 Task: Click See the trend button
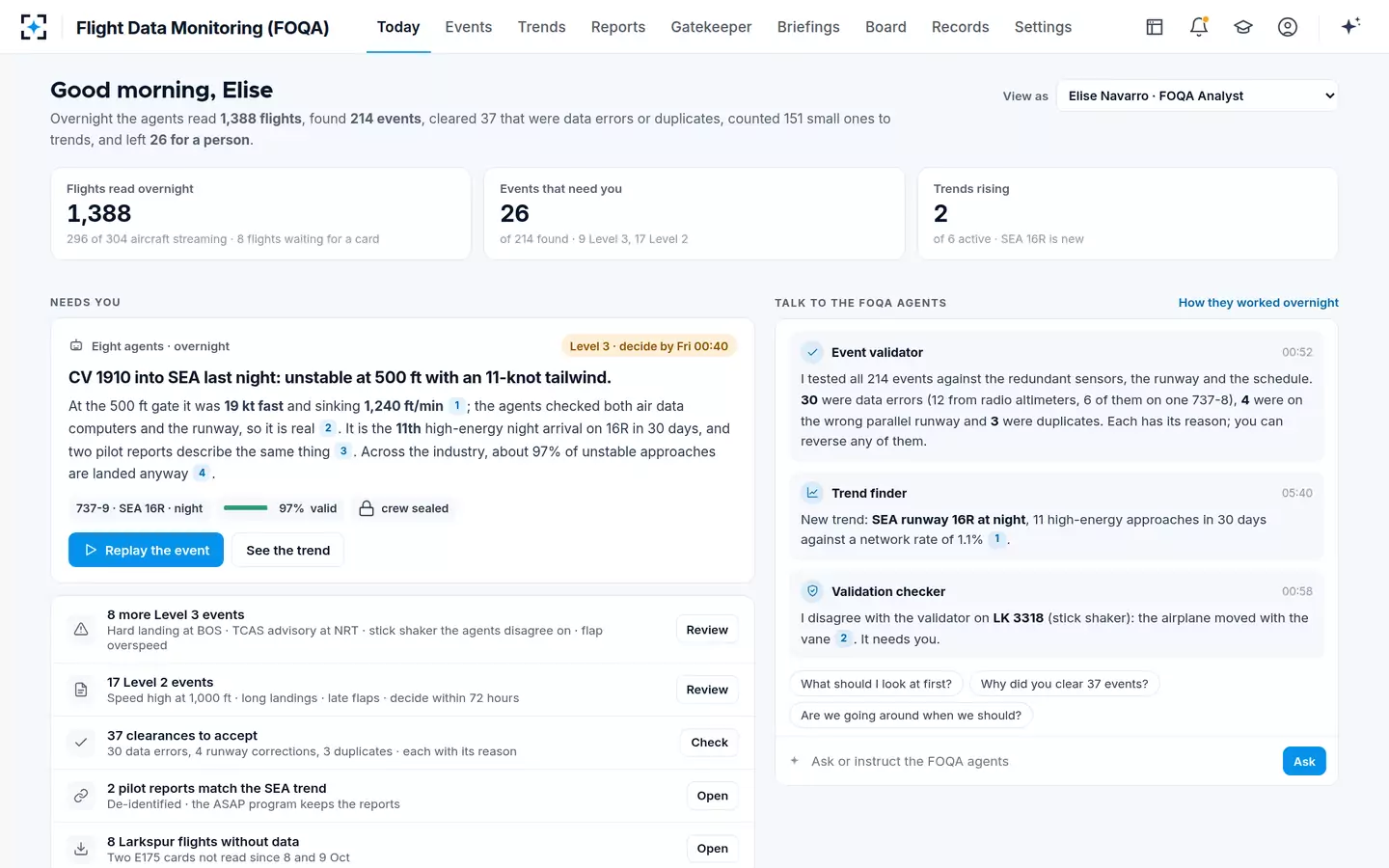(287, 550)
